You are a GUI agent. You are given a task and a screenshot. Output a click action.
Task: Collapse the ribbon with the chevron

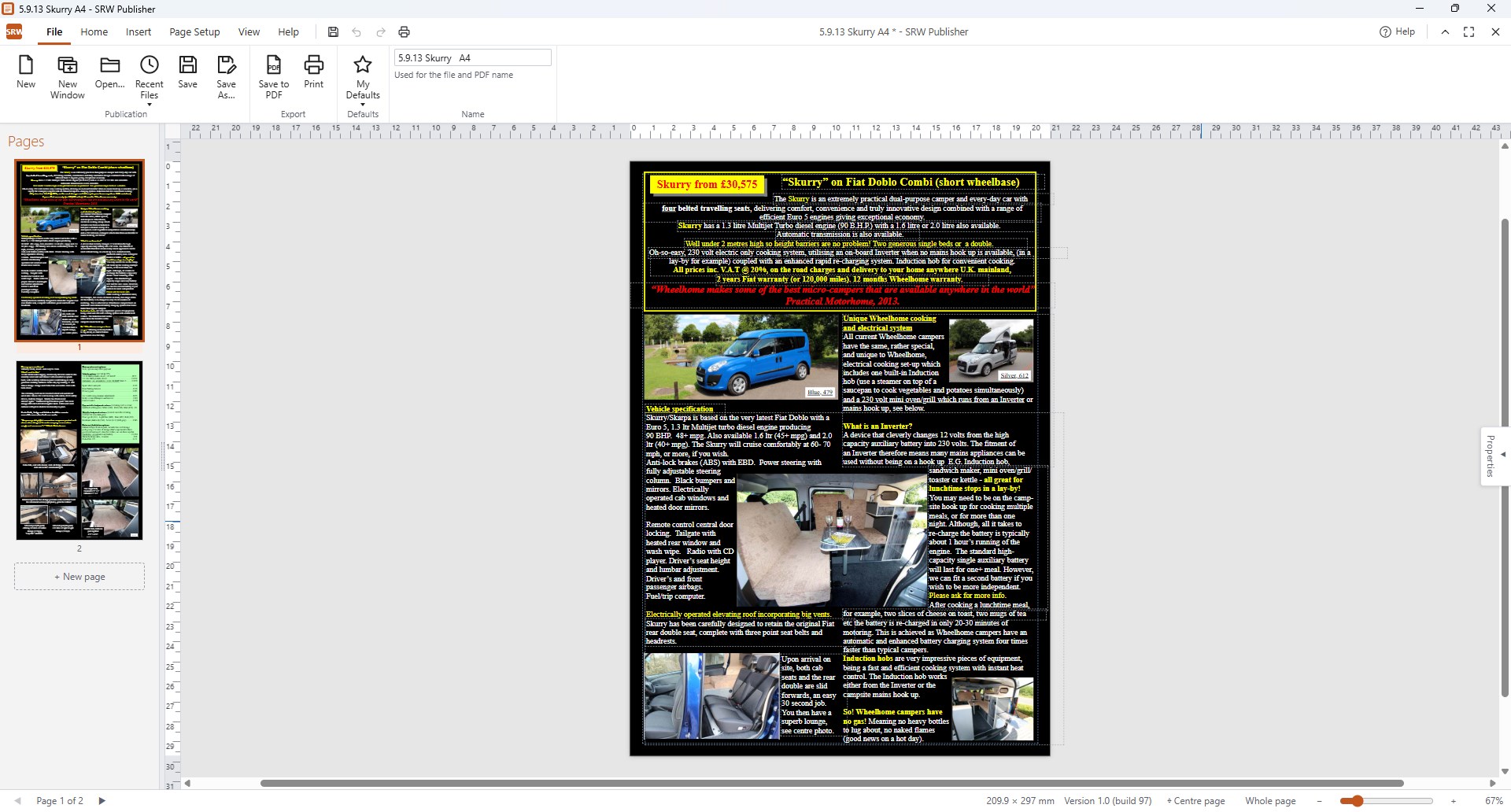(1445, 32)
